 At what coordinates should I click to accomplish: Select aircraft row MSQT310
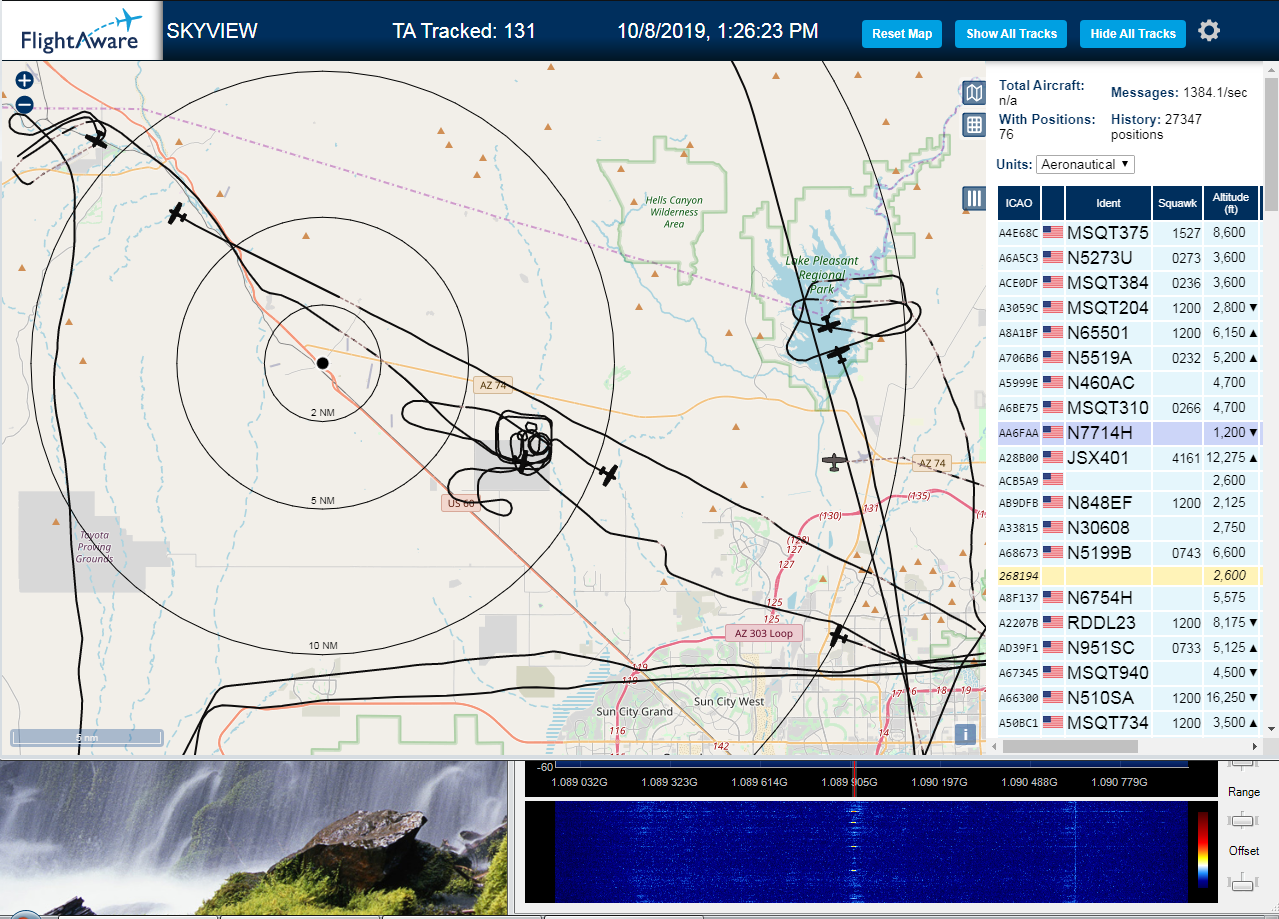tap(1129, 407)
